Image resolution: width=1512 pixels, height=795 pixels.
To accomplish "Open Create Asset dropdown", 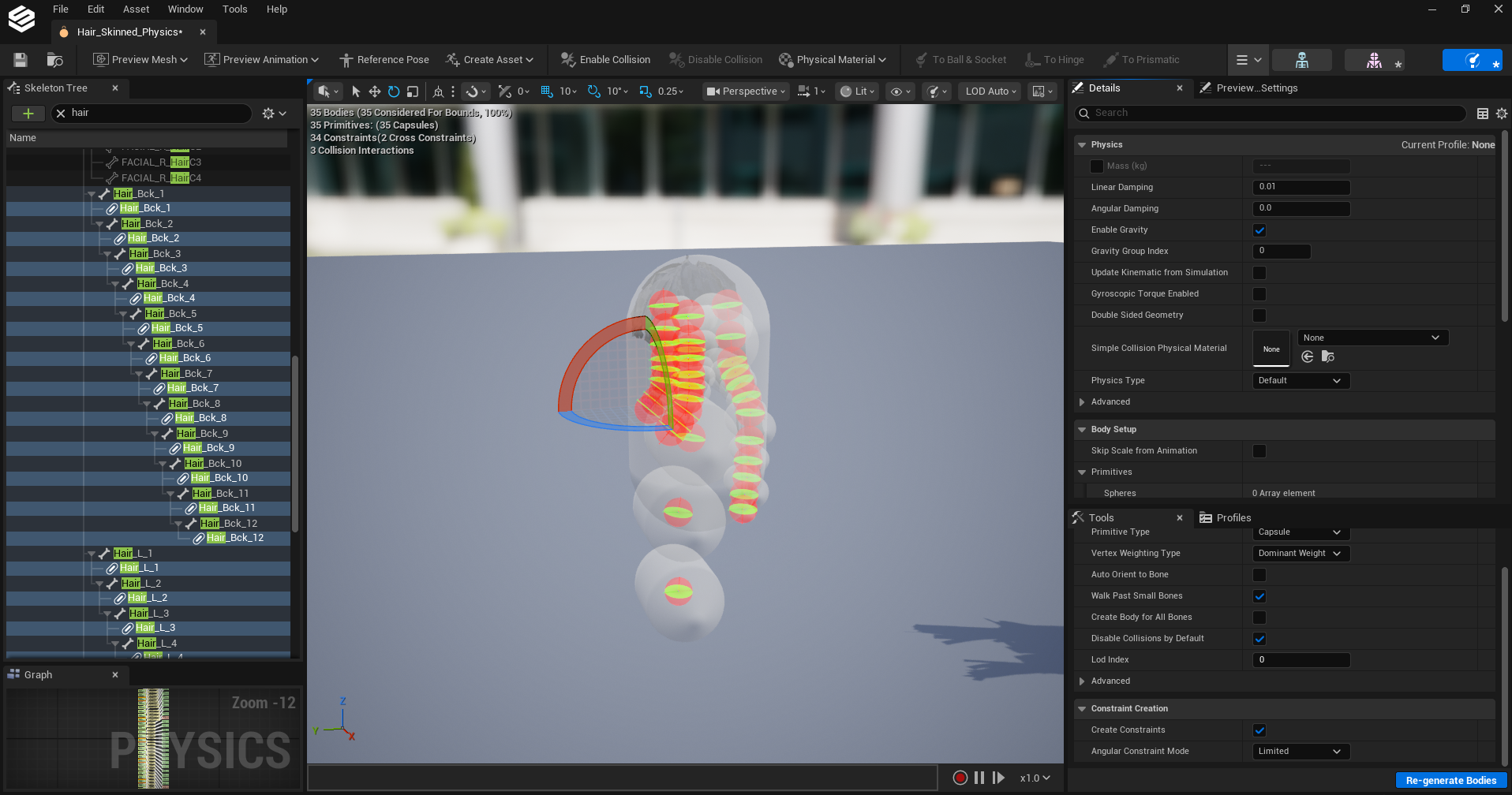I will coord(489,60).
